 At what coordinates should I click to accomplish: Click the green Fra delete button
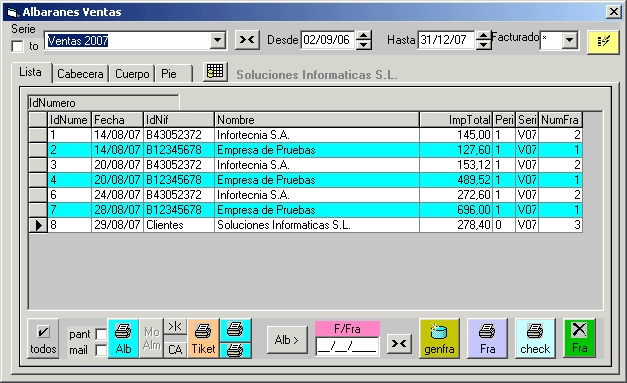coord(579,338)
